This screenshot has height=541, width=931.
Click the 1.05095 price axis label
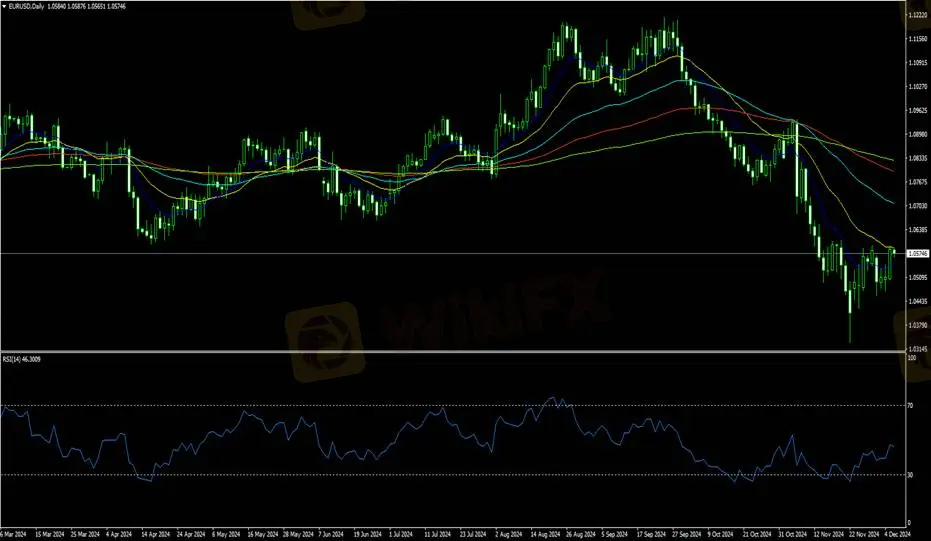click(x=918, y=277)
